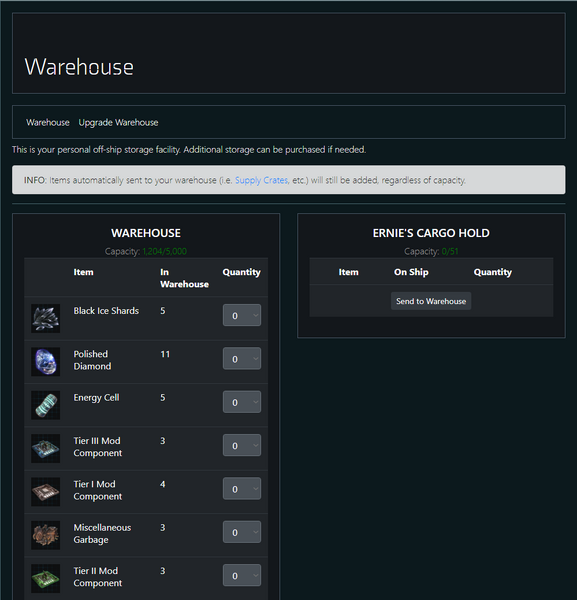Image resolution: width=577 pixels, height=600 pixels.
Task: Click the Send to Warehouse button
Action: click(x=431, y=301)
